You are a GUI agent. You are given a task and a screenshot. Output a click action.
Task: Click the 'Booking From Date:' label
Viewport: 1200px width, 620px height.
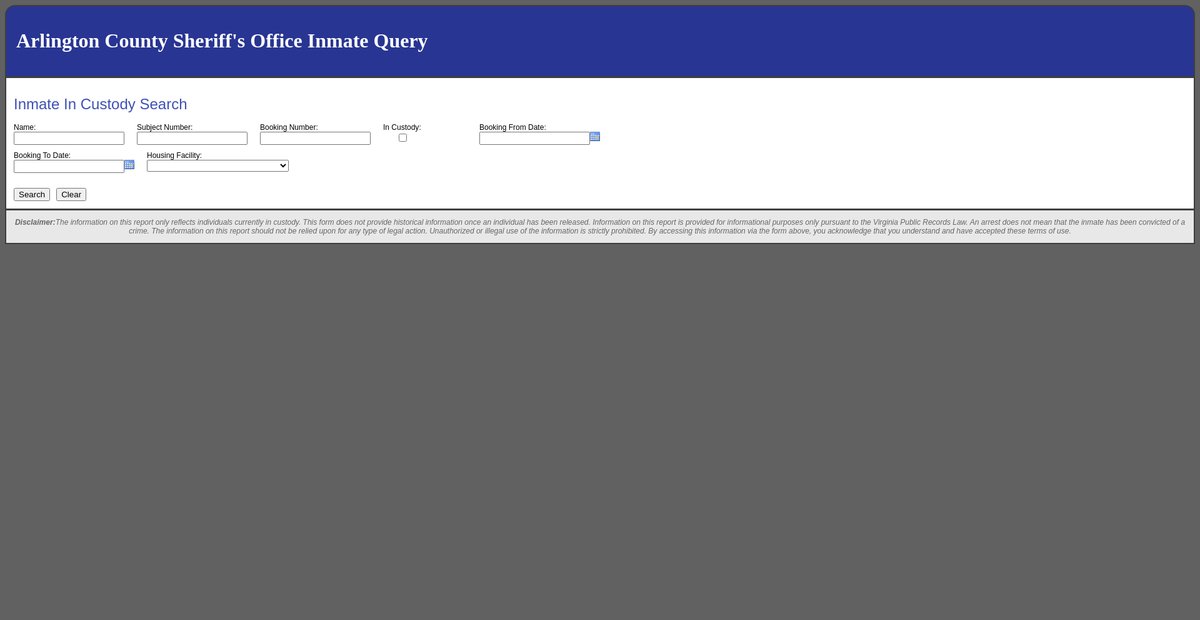tap(513, 128)
